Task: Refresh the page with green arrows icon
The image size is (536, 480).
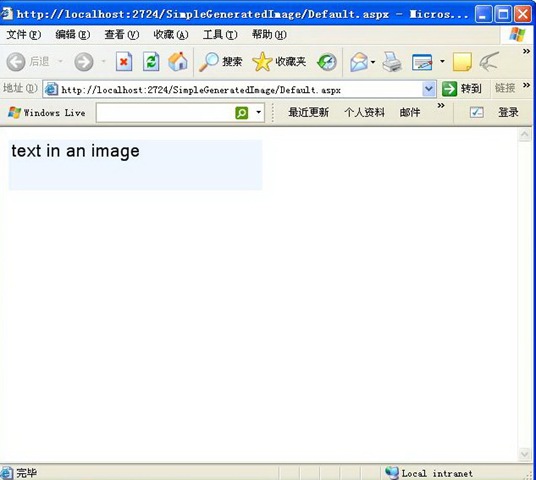Action: click(x=151, y=62)
